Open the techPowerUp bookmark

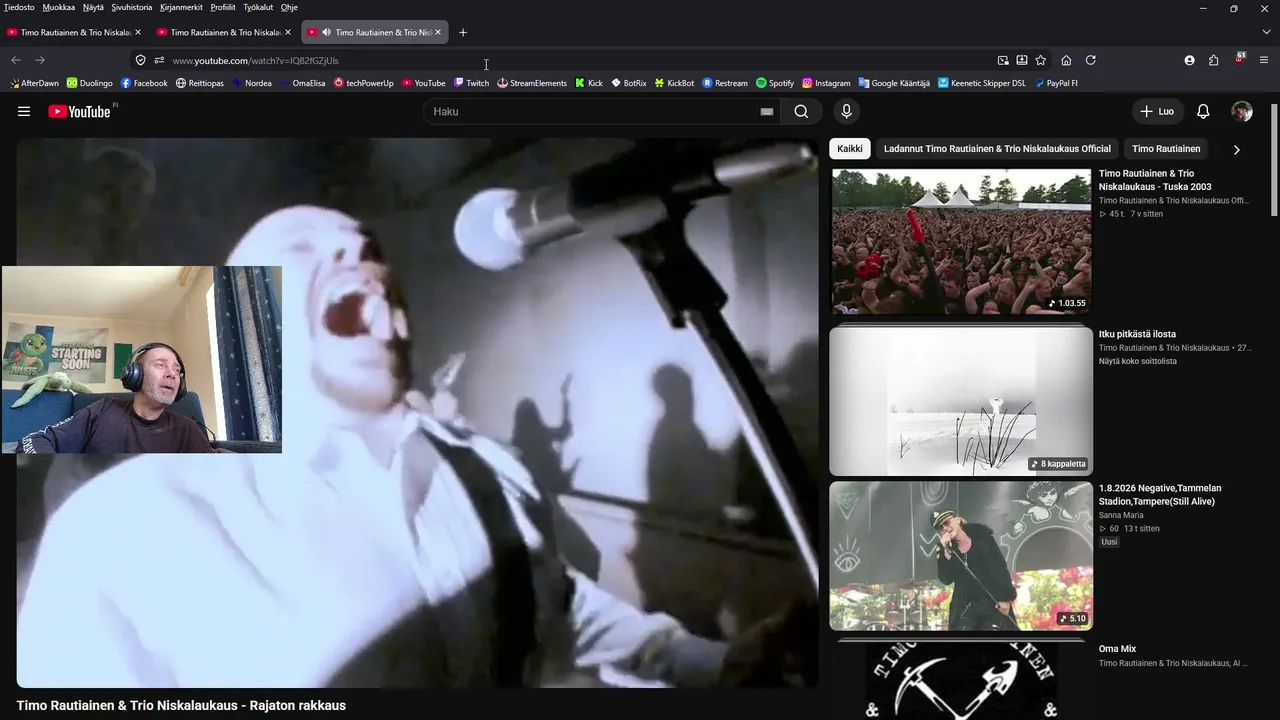[x=364, y=83]
